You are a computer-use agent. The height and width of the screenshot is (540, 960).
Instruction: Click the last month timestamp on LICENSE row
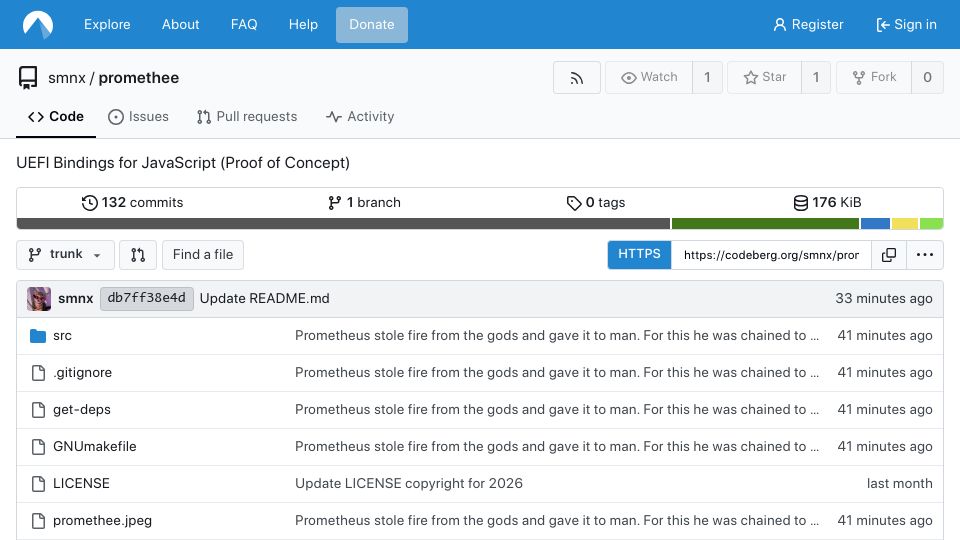coord(899,484)
